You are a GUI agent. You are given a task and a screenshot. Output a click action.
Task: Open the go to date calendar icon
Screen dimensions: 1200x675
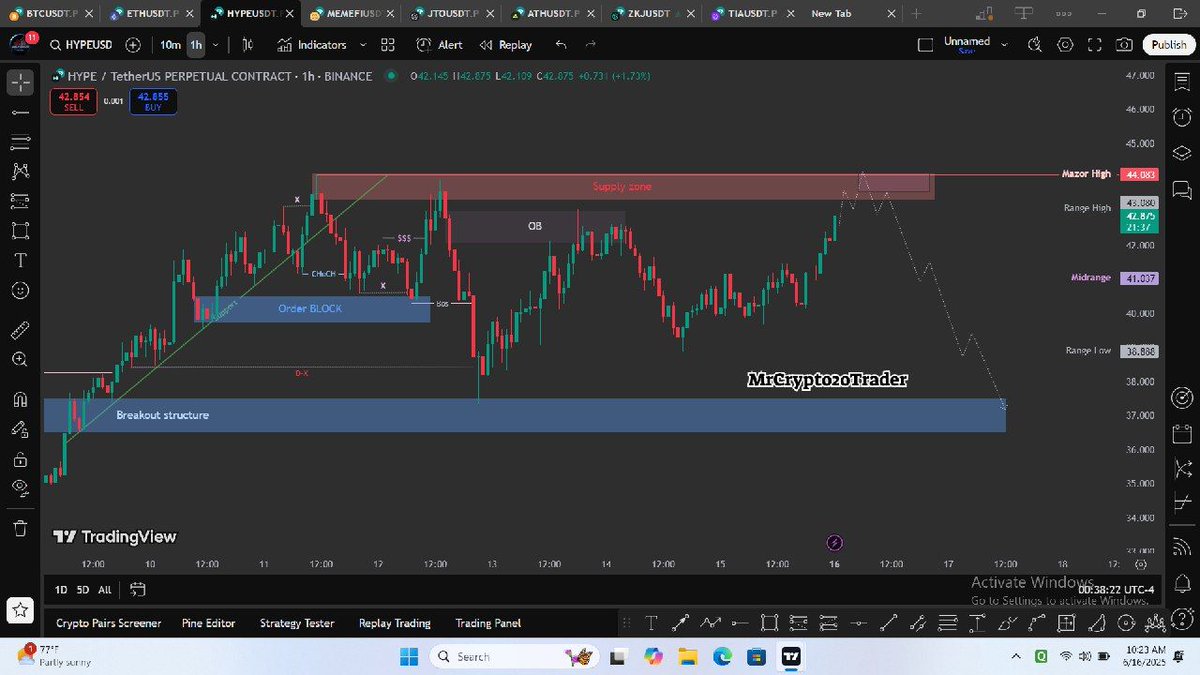138,589
